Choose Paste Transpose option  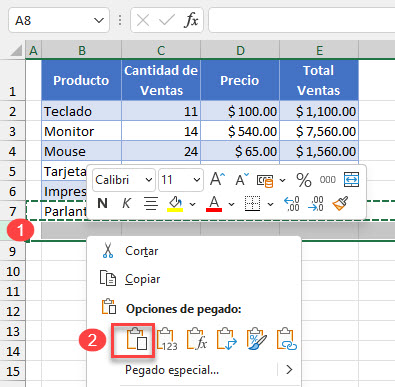pyautogui.click(x=227, y=339)
